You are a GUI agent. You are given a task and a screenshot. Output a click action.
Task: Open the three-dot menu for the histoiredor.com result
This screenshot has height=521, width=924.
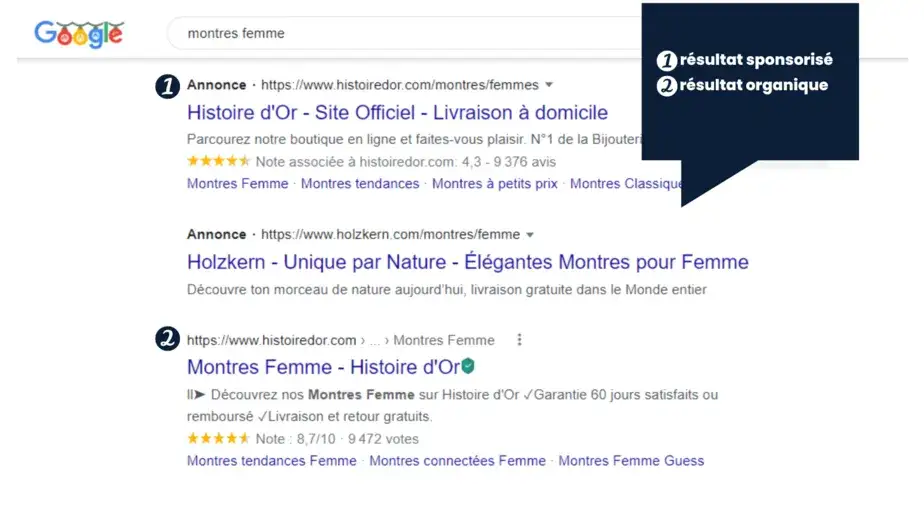[519, 340]
